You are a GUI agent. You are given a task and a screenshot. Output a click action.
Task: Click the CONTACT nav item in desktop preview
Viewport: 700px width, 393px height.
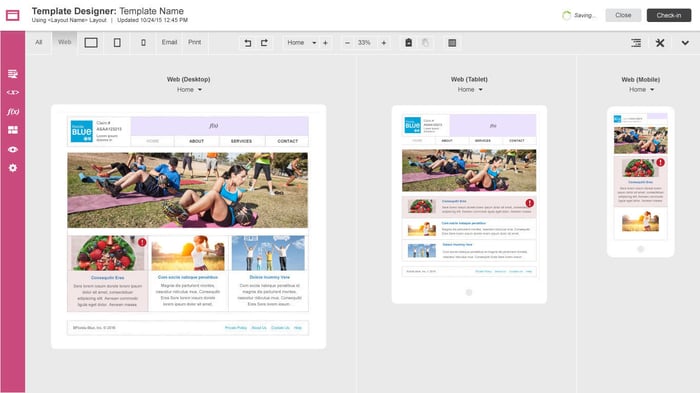(x=287, y=141)
